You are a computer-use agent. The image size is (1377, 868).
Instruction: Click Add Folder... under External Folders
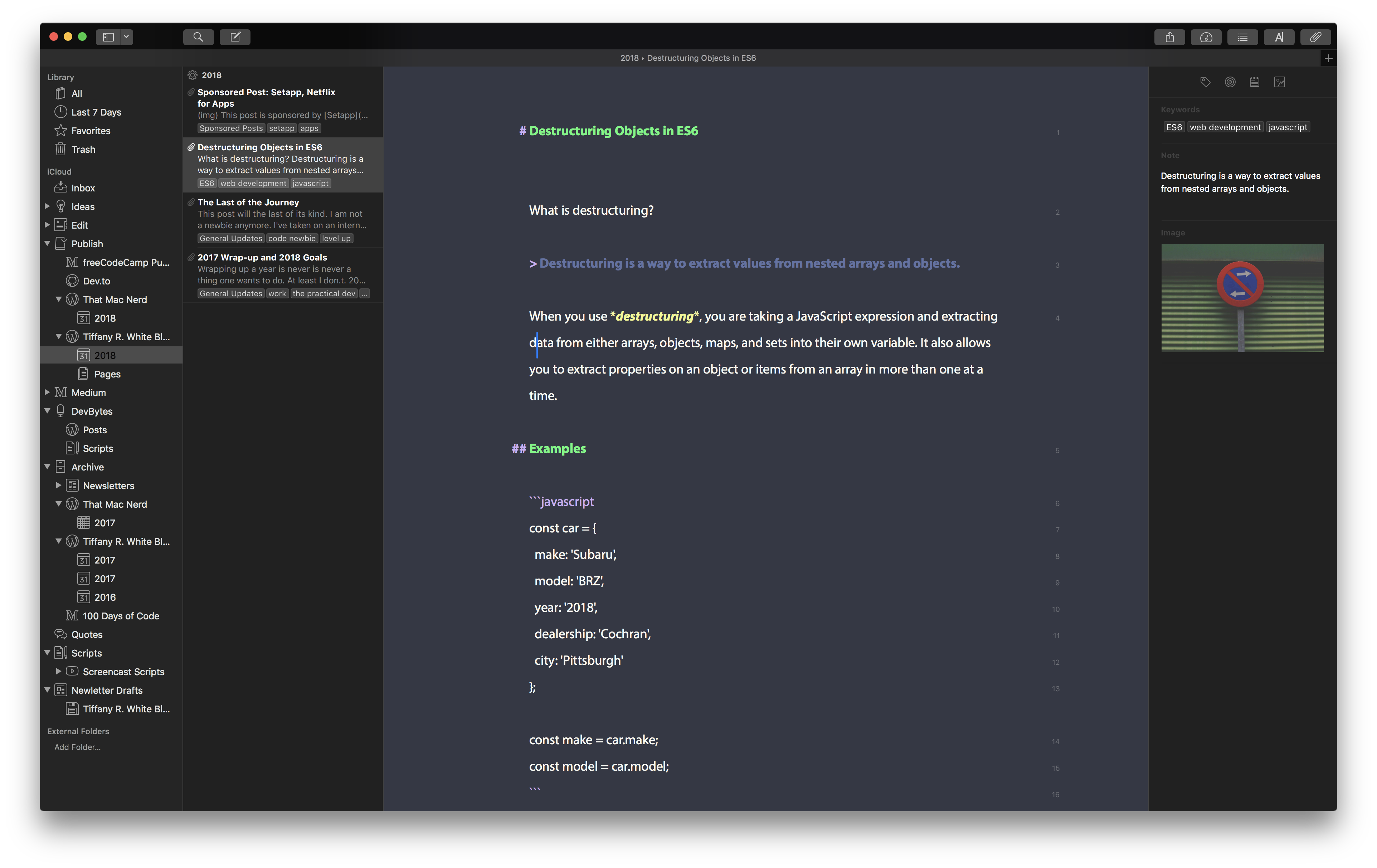(77, 747)
